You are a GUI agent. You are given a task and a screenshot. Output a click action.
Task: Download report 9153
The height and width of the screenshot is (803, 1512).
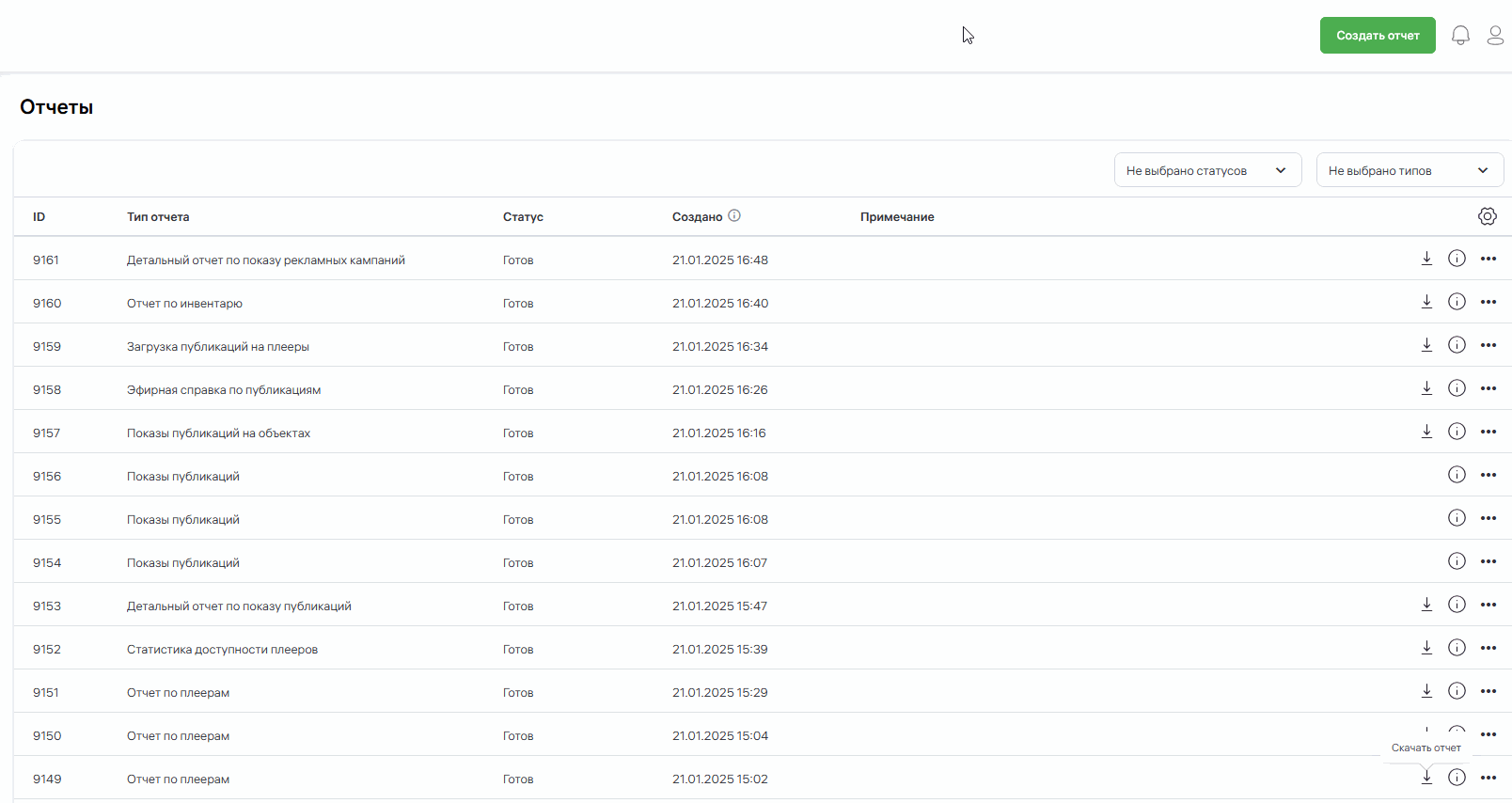point(1426,605)
